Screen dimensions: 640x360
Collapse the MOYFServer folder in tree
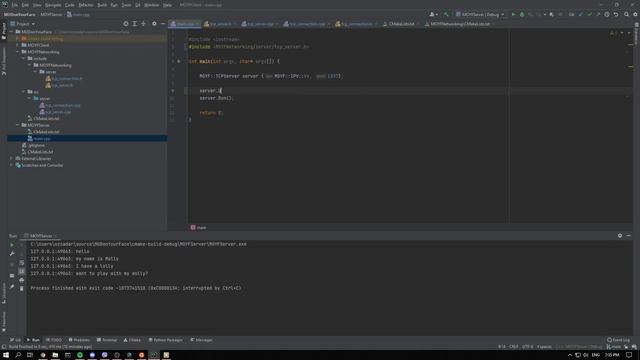point(18,125)
